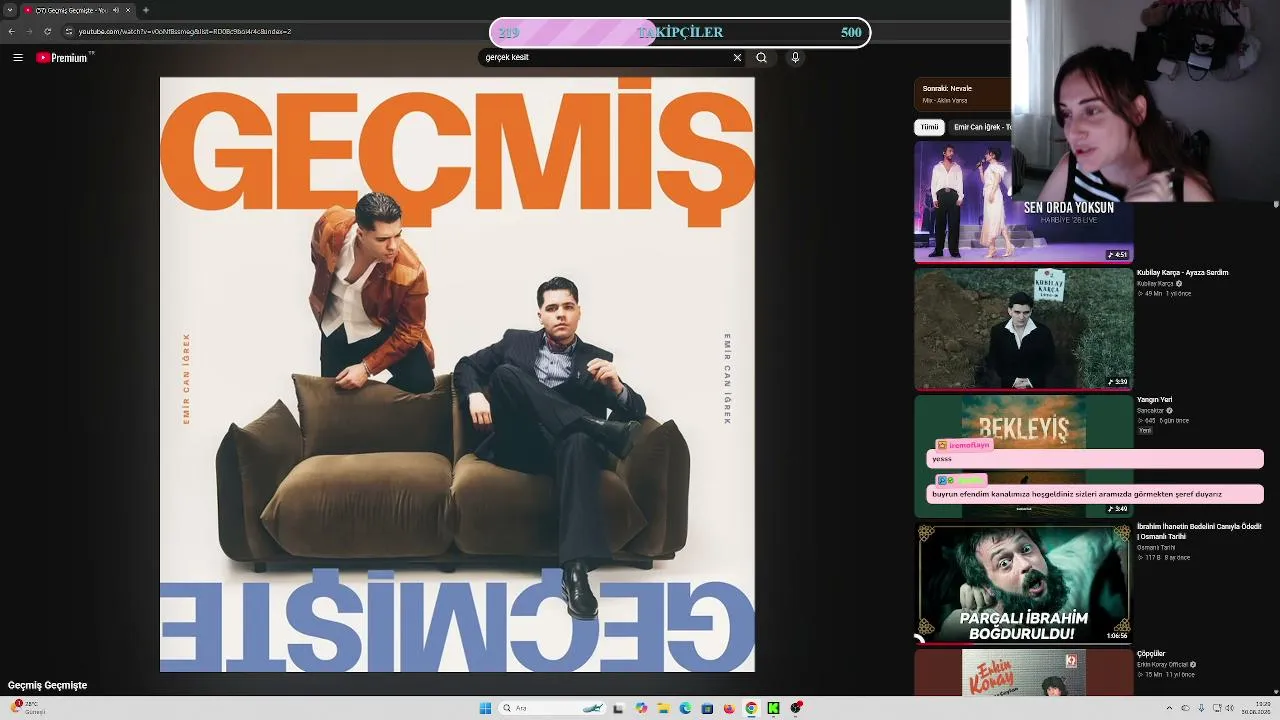Viewport: 1280px width, 720px height.
Task: Open Task View from the taskbar
Action: coord(618,708)
